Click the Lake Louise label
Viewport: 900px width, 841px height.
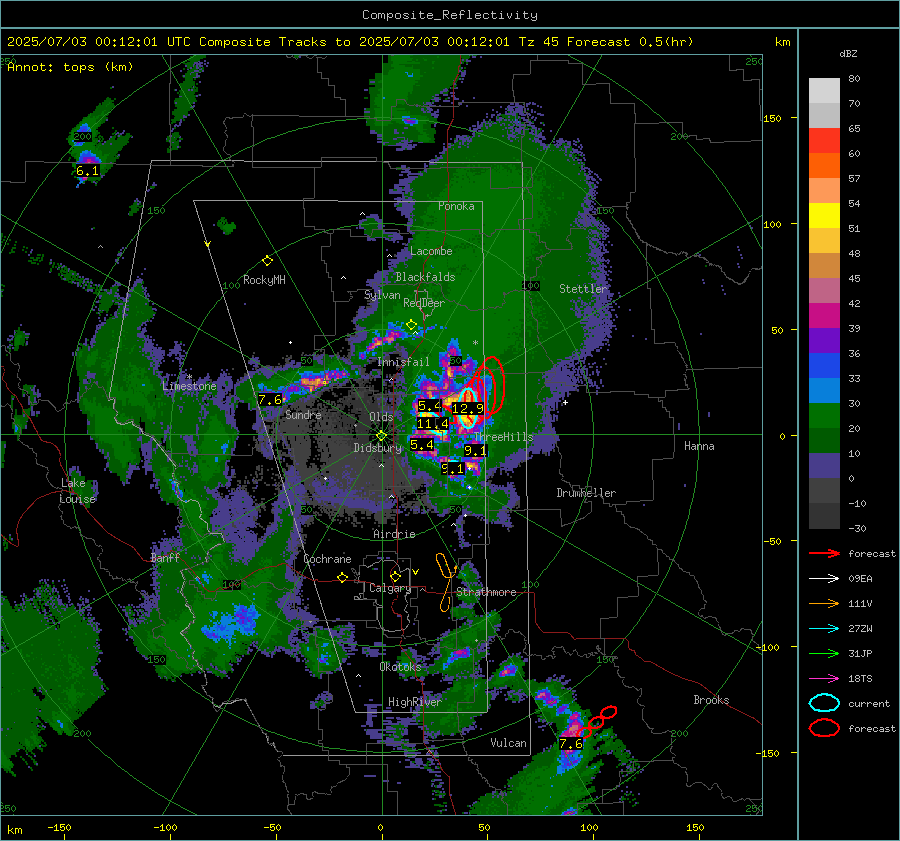point(77,491)
